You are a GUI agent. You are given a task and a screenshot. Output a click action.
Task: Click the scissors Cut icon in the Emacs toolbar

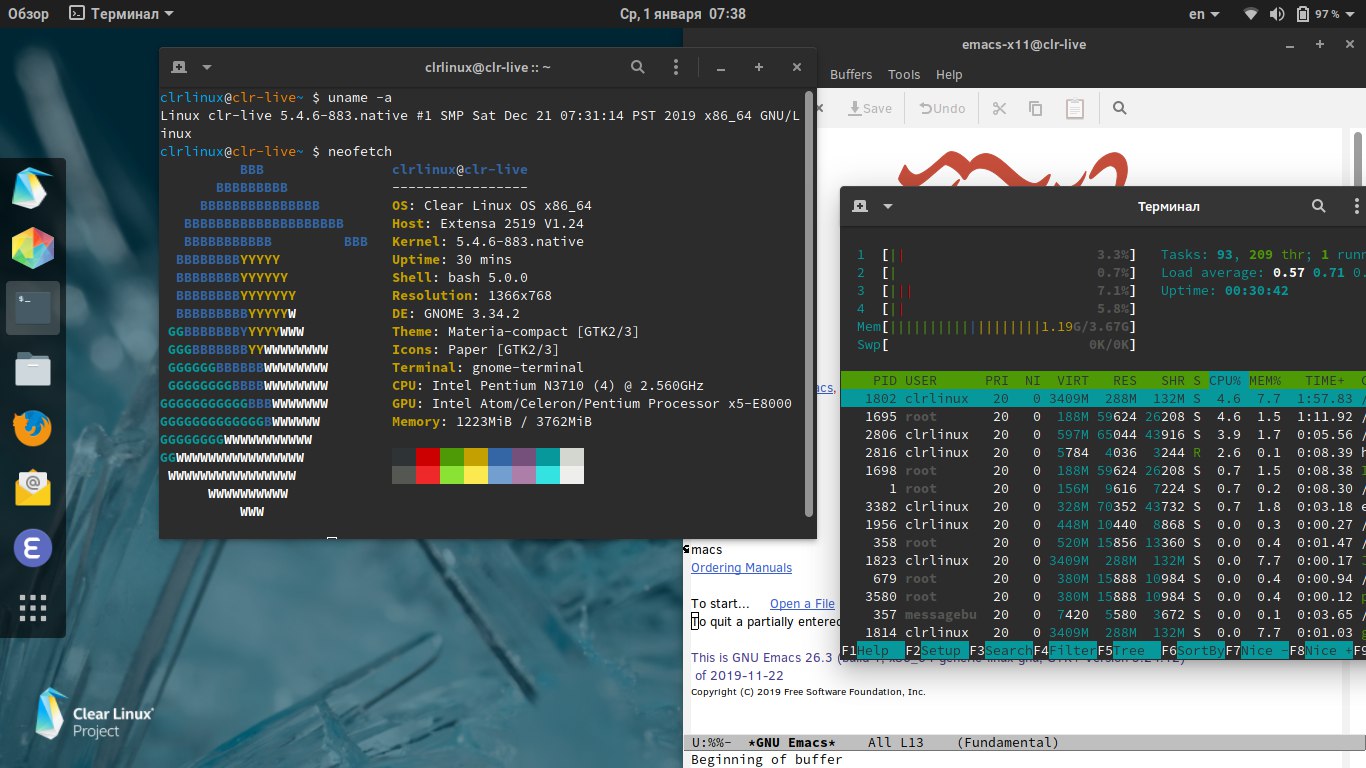(x=998, y=108)
